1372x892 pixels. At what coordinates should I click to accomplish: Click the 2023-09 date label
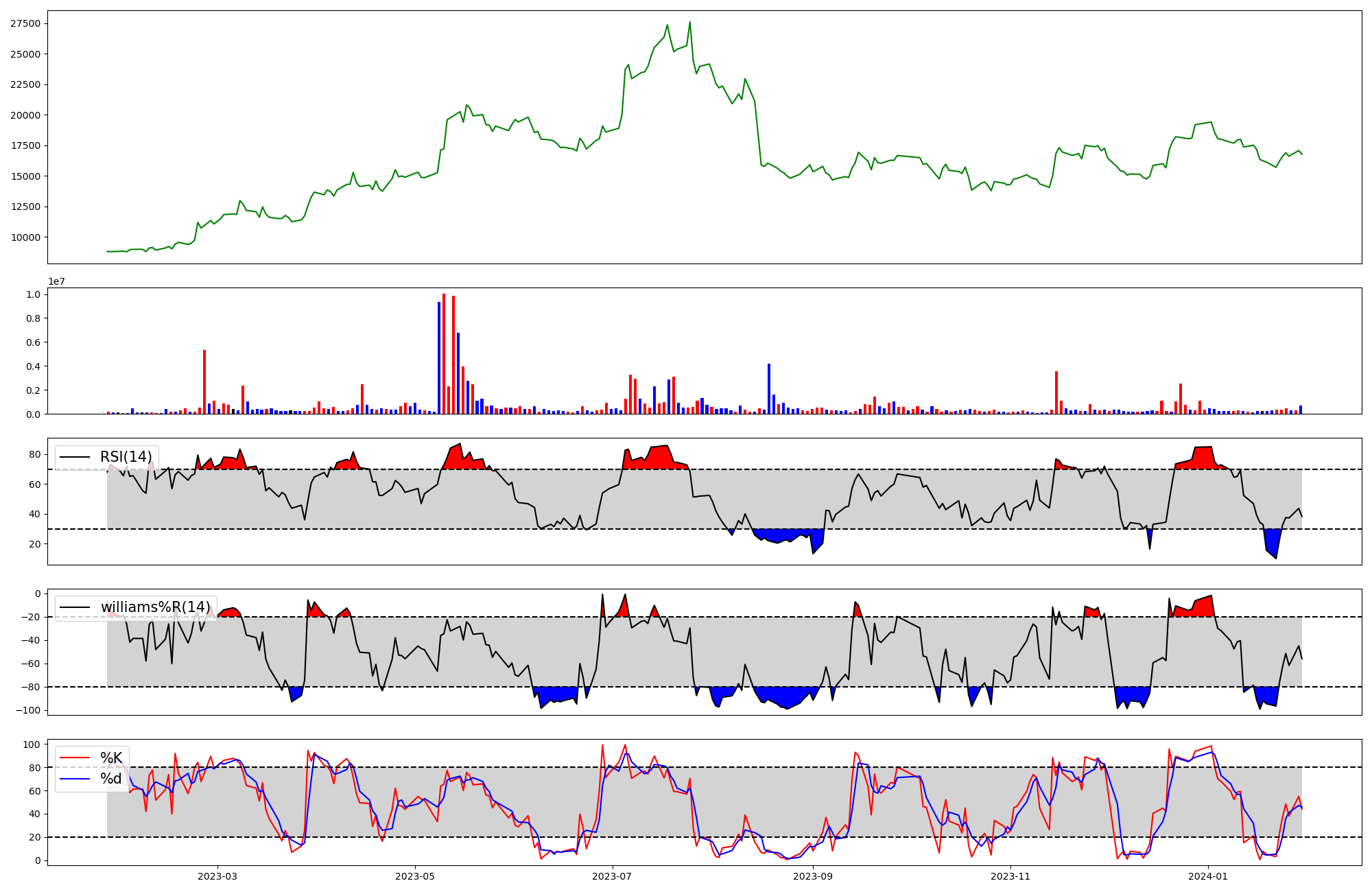pos(812,876)
